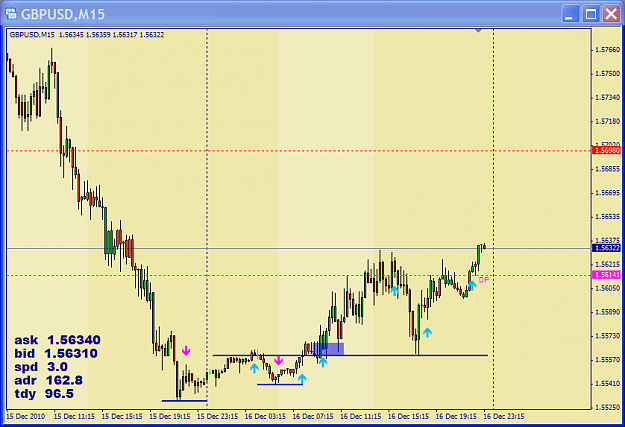
Task: Select the magenta down arrow above the 15 Dec 19:15 low
Action: pos(186,351)
